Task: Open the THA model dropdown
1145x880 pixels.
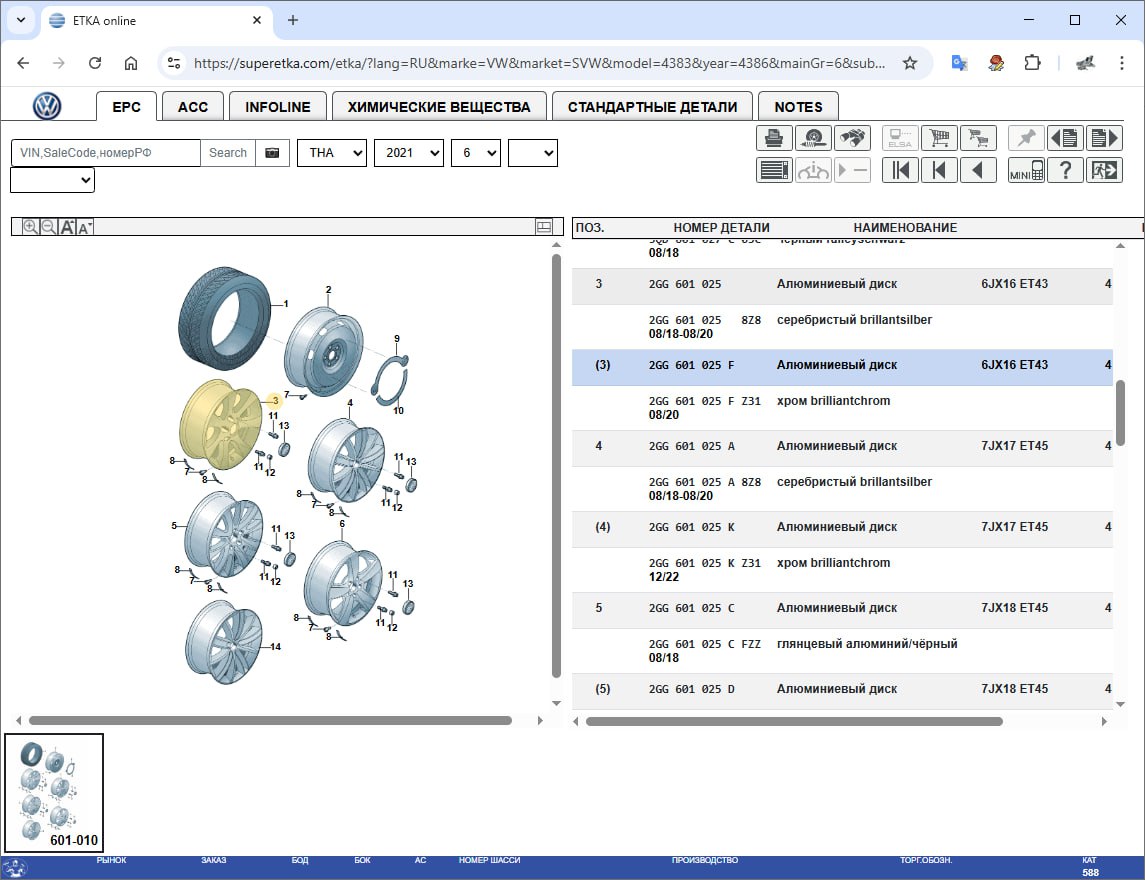Action: 332,153
